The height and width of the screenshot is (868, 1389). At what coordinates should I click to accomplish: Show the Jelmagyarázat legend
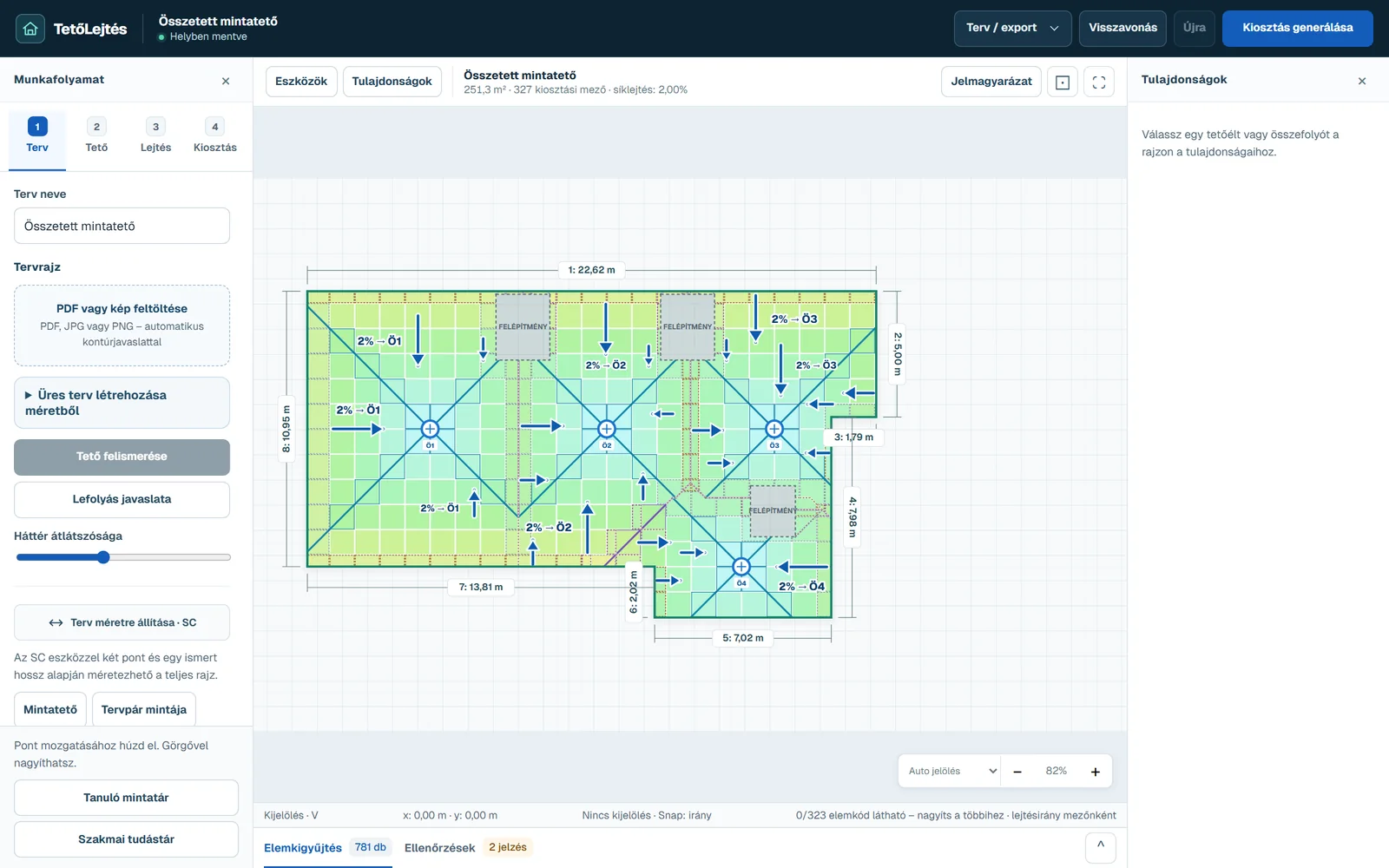(x=991, y=82)
